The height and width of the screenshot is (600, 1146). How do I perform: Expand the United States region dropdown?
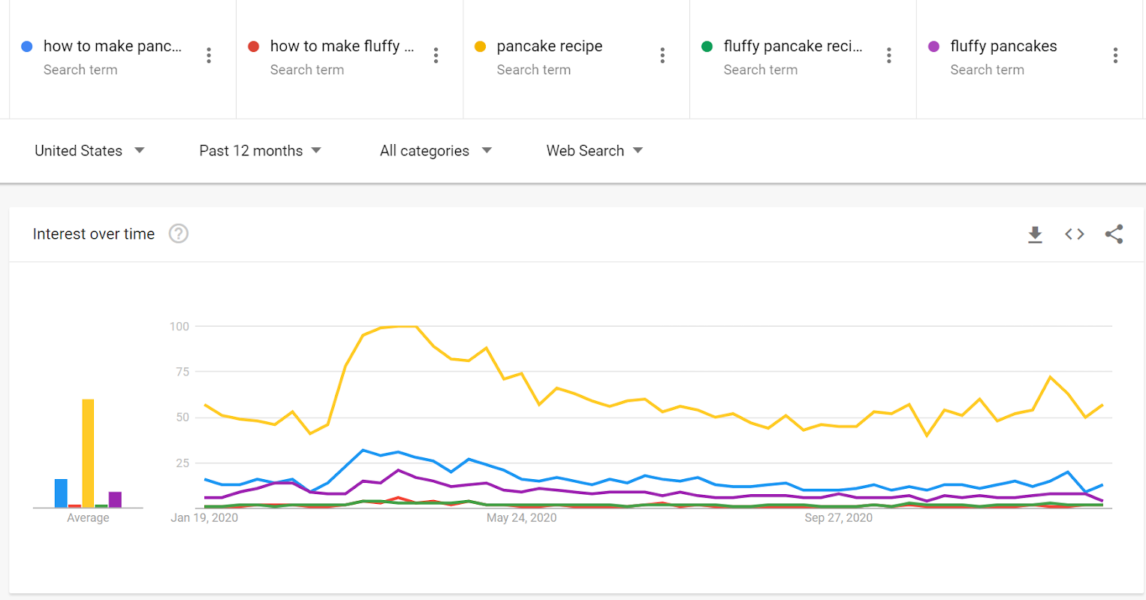(89, 151)
